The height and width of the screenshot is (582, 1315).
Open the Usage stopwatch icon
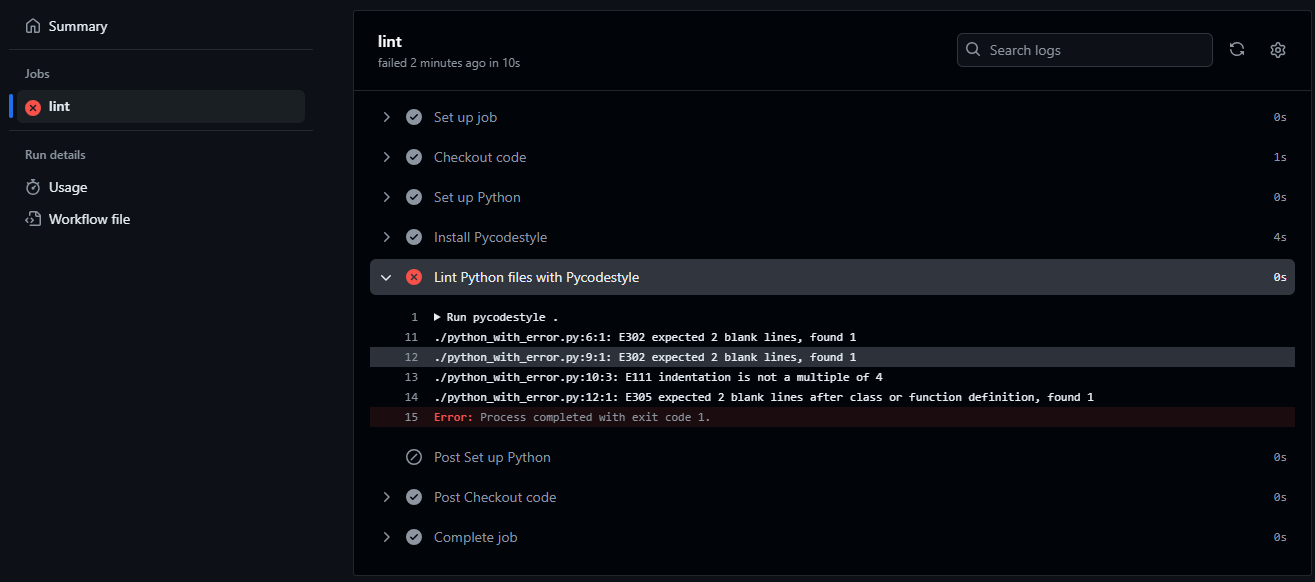pyautogui.click(x=33, y=187)
